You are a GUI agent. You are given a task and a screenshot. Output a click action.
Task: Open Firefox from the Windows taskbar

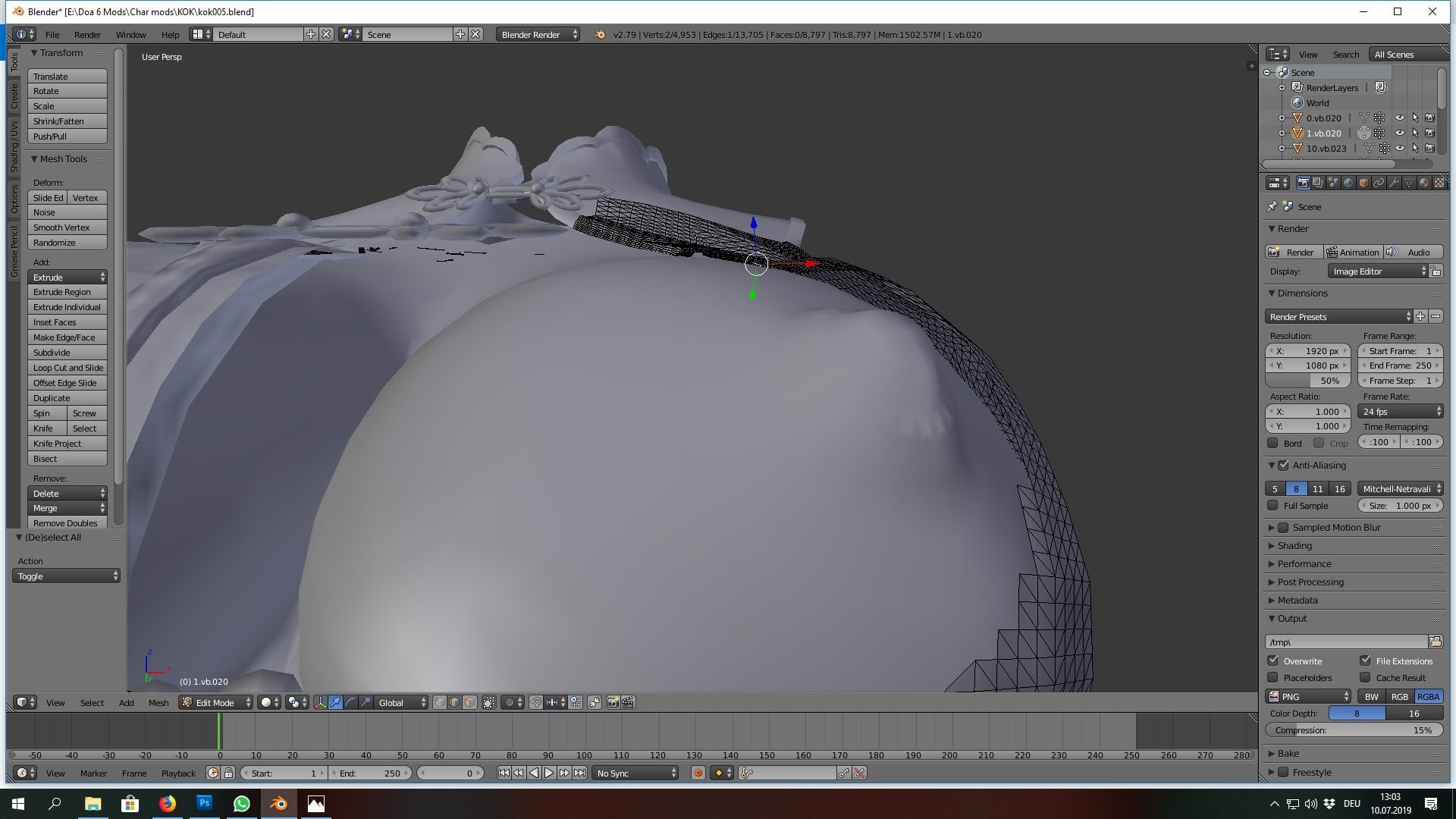point(167,804)
